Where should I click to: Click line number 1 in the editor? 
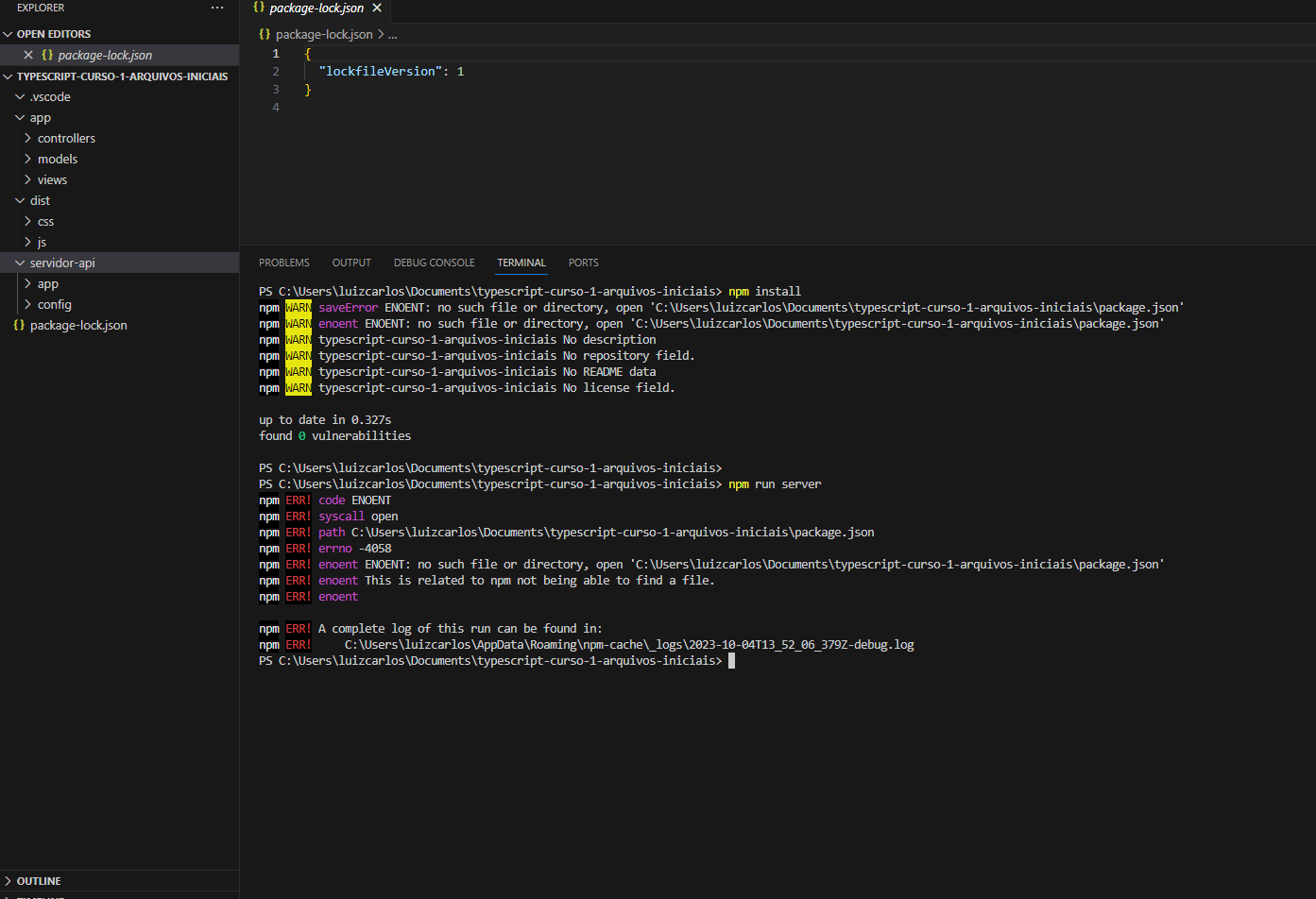point(276,54)
